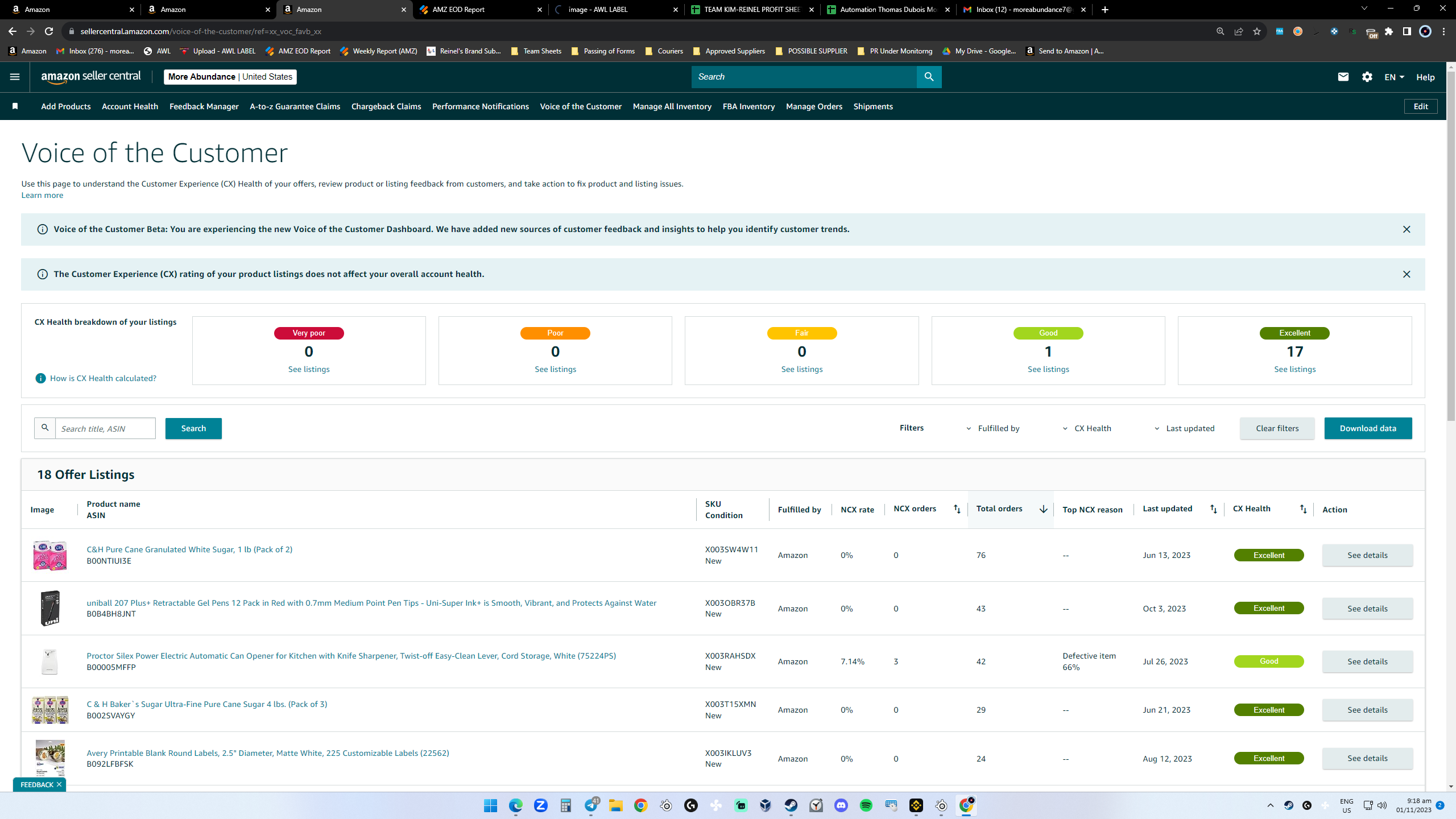The width and height of the screenshot is (1456, 819).
Task: Click the Download data button
Action: click(x=1368, y=428)
